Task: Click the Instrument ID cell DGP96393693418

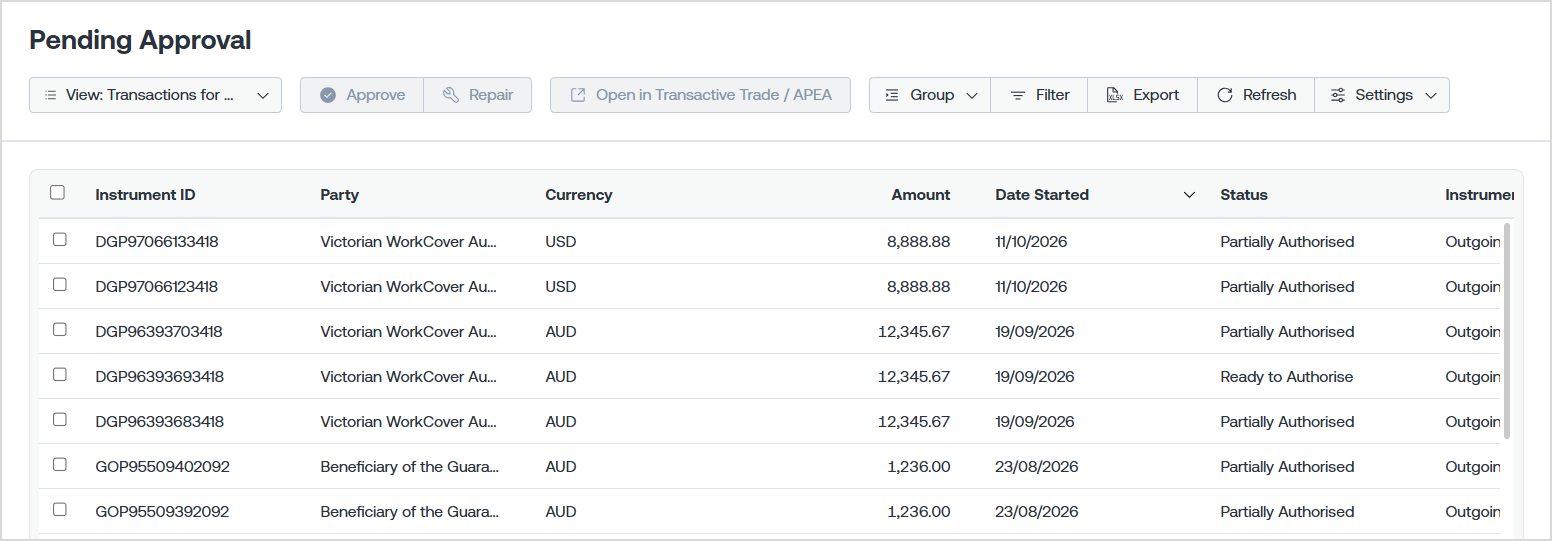Action: pyautogui.click(x=160, y=376)
